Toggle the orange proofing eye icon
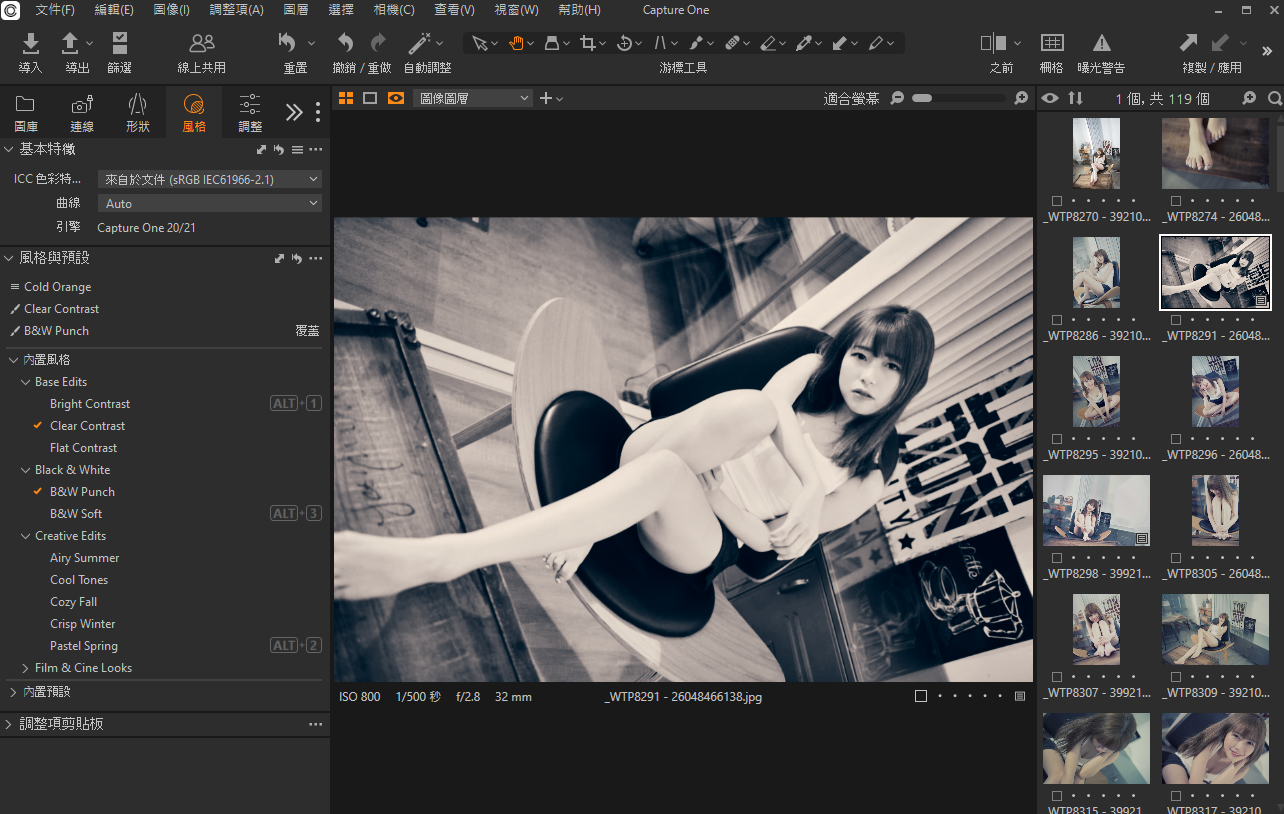The width and height of the screenshot is (1284, 814). click(396, 98)
